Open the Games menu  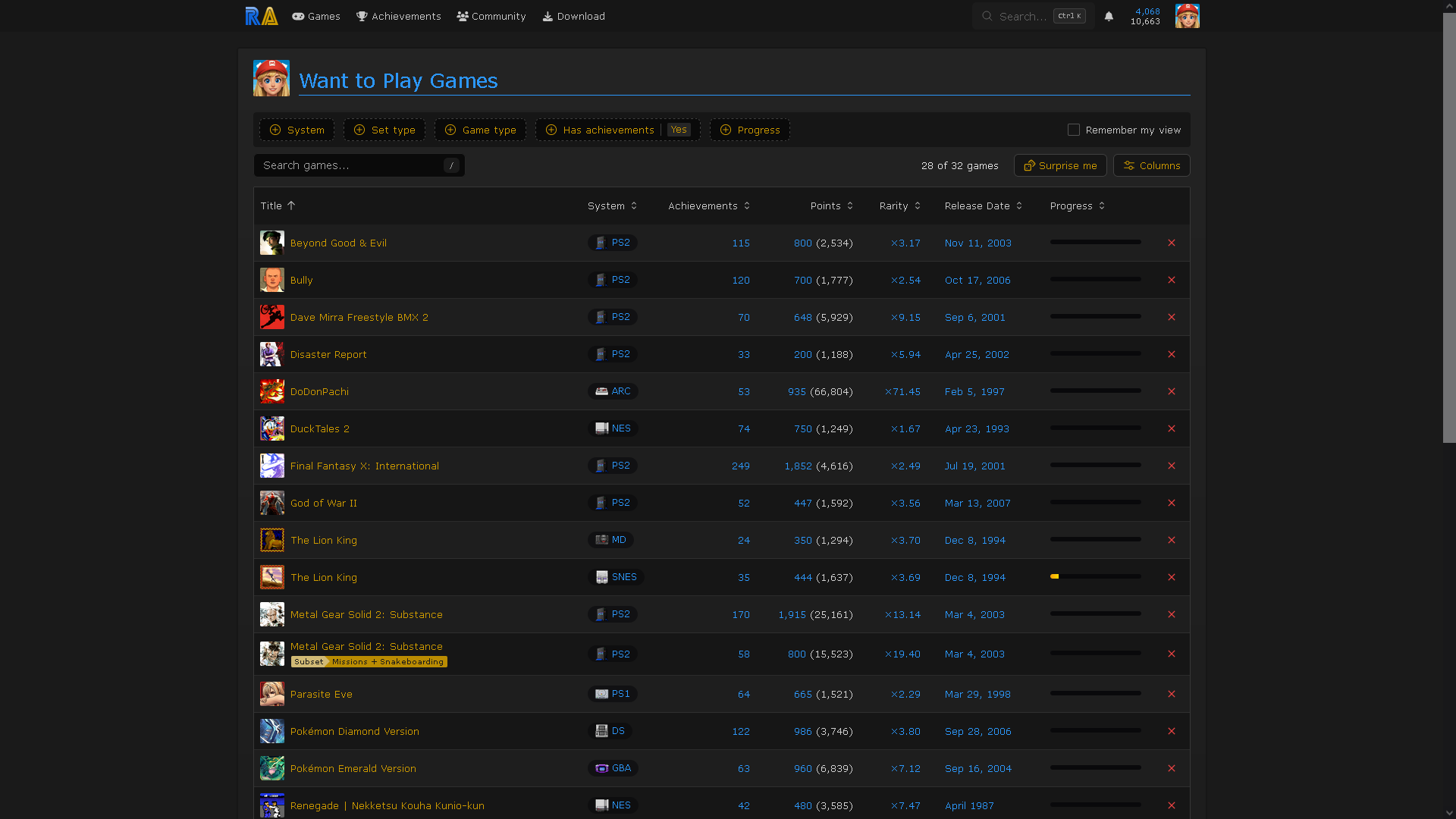pos(316,16)
